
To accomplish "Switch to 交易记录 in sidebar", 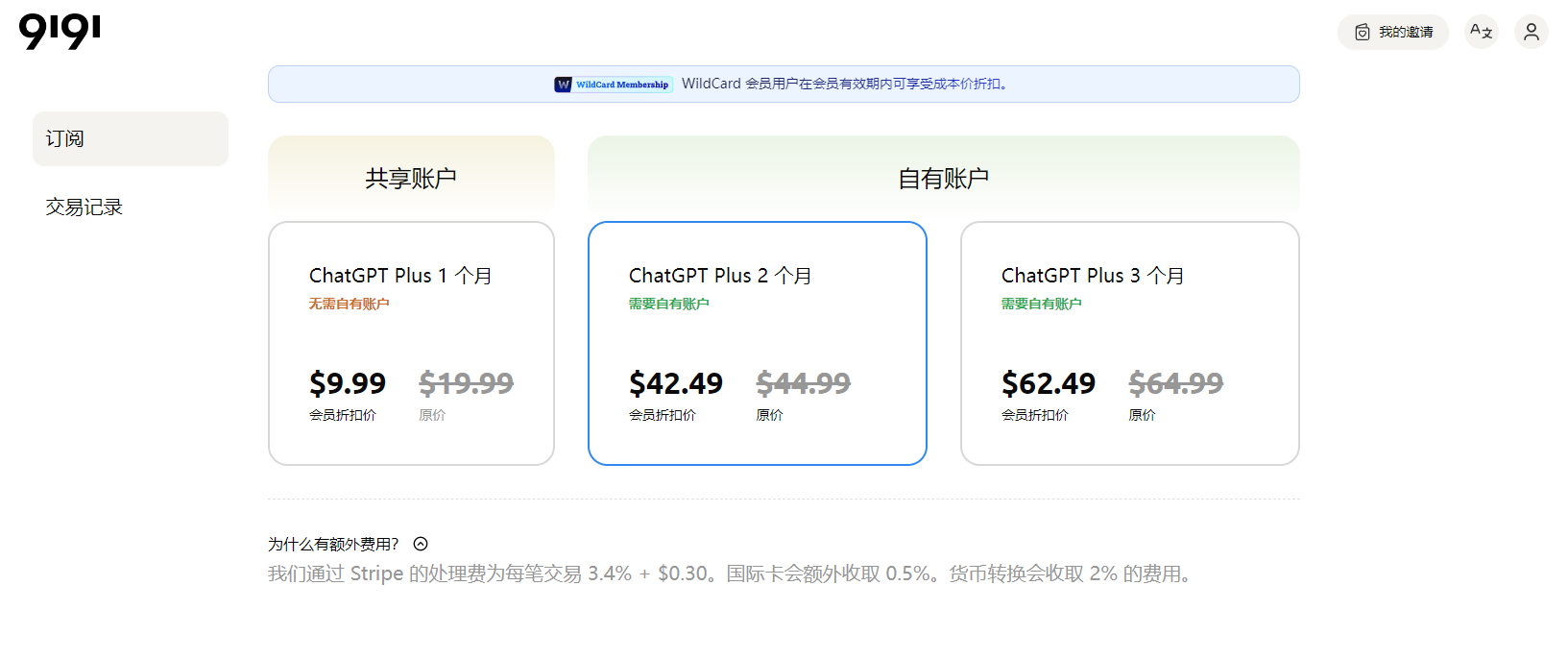I will [84, 207].
